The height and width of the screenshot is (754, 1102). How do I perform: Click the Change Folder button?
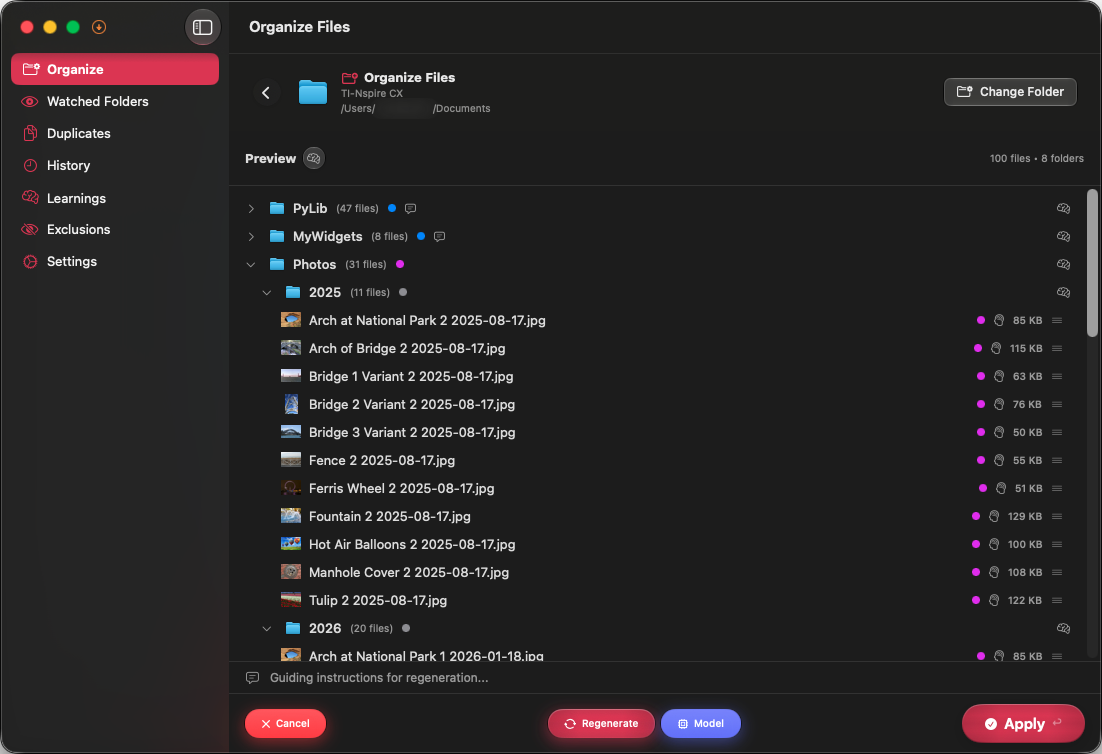tap(1010, 92)
